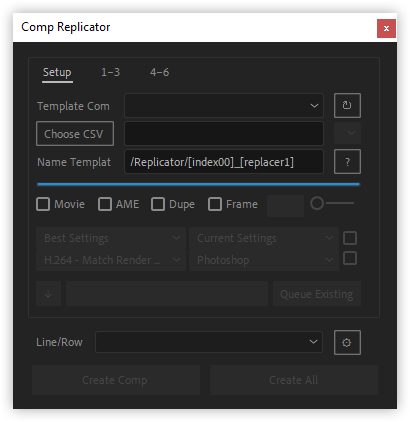Expand the Best Settings render dropdown

(x=111, y=238)
